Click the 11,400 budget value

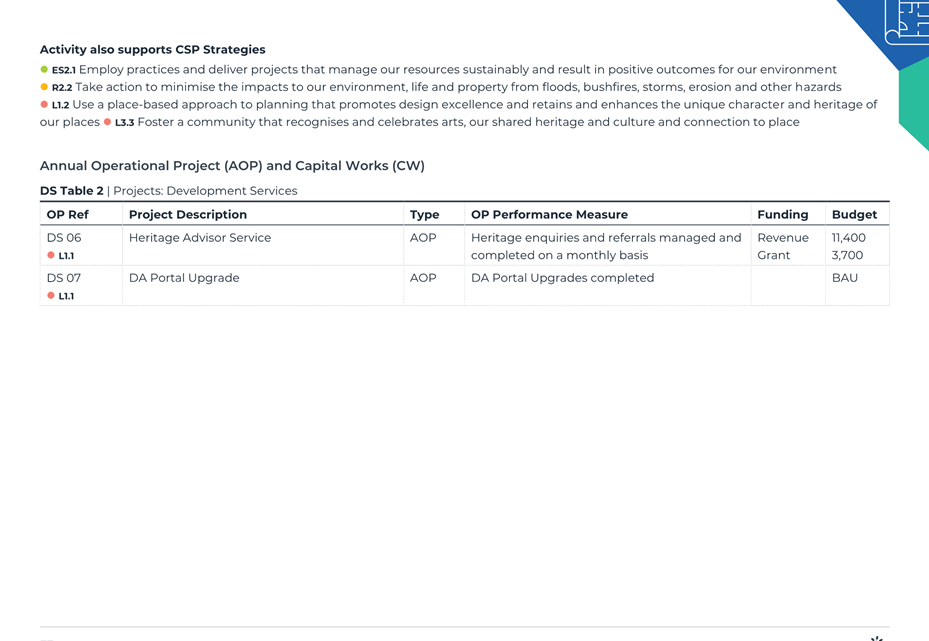(848, 238)
